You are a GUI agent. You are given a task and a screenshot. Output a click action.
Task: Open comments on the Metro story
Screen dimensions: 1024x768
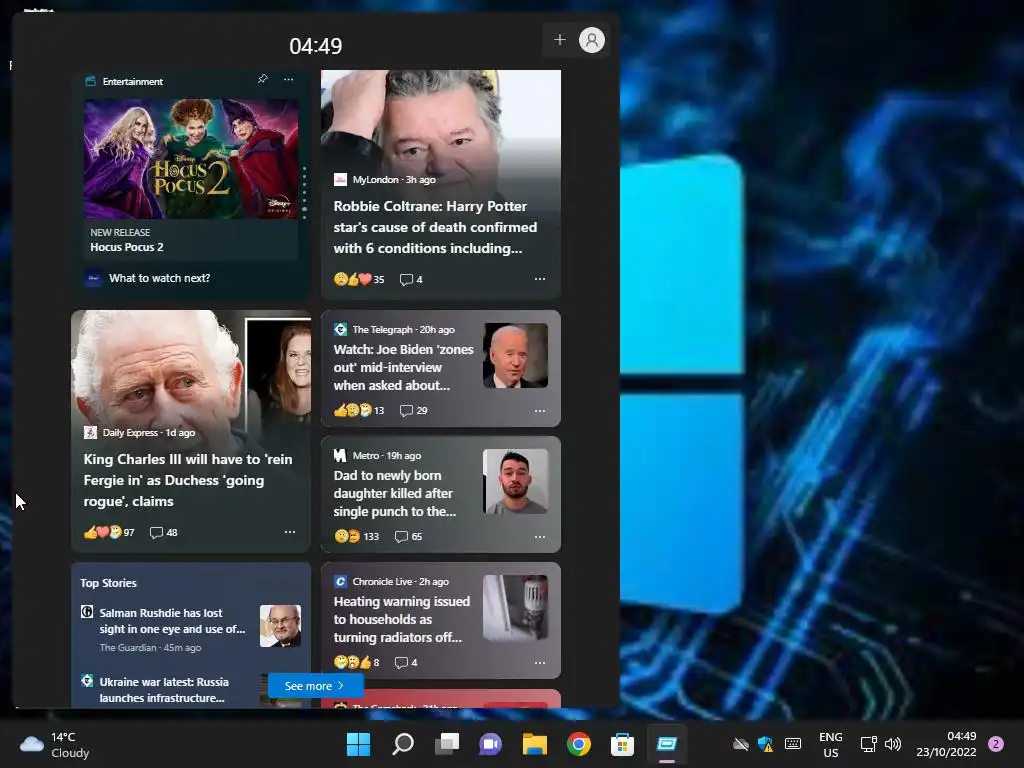pos(408,536)
